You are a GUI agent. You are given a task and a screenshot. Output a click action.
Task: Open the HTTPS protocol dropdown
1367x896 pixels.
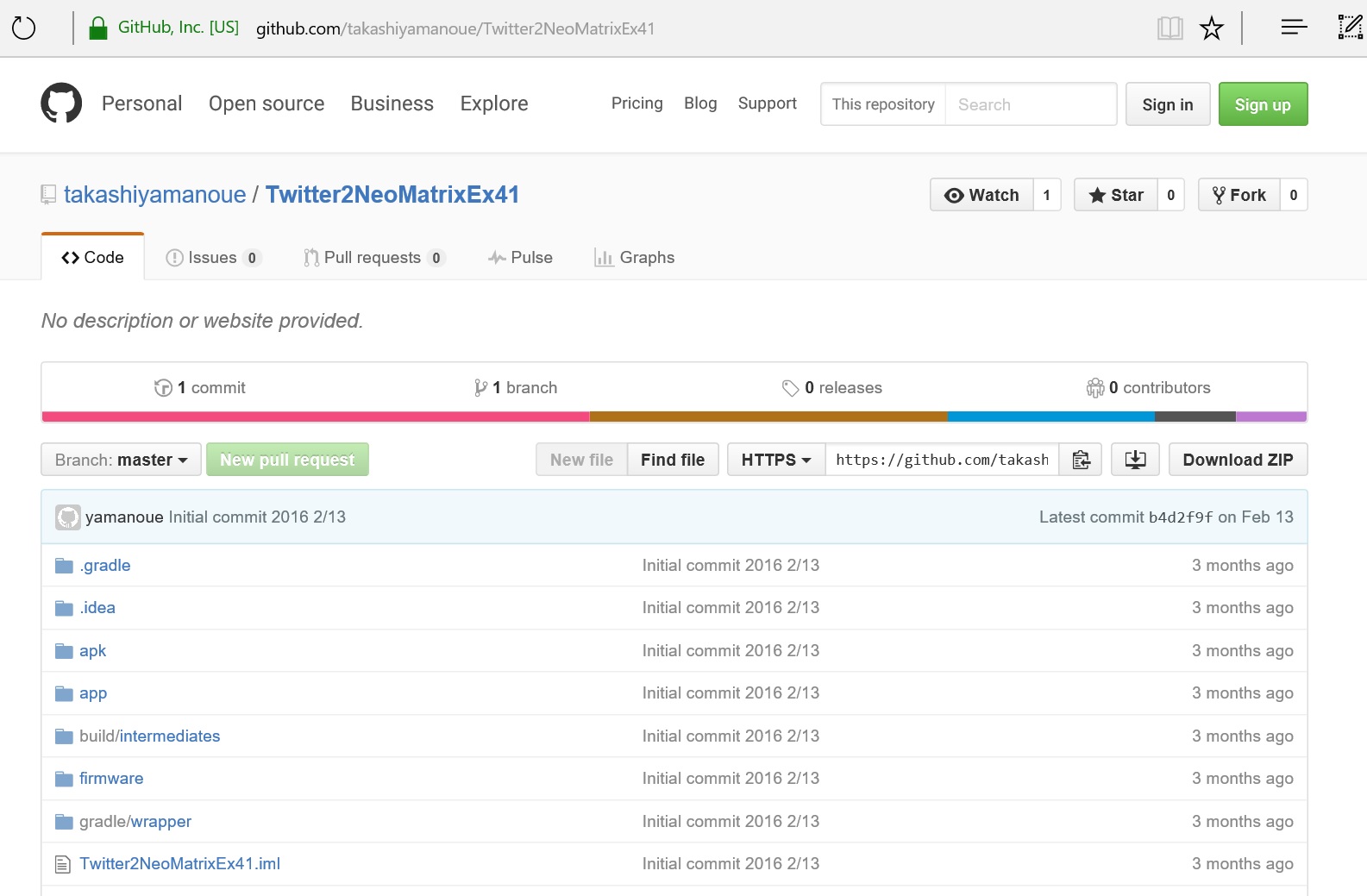point(776,460)
